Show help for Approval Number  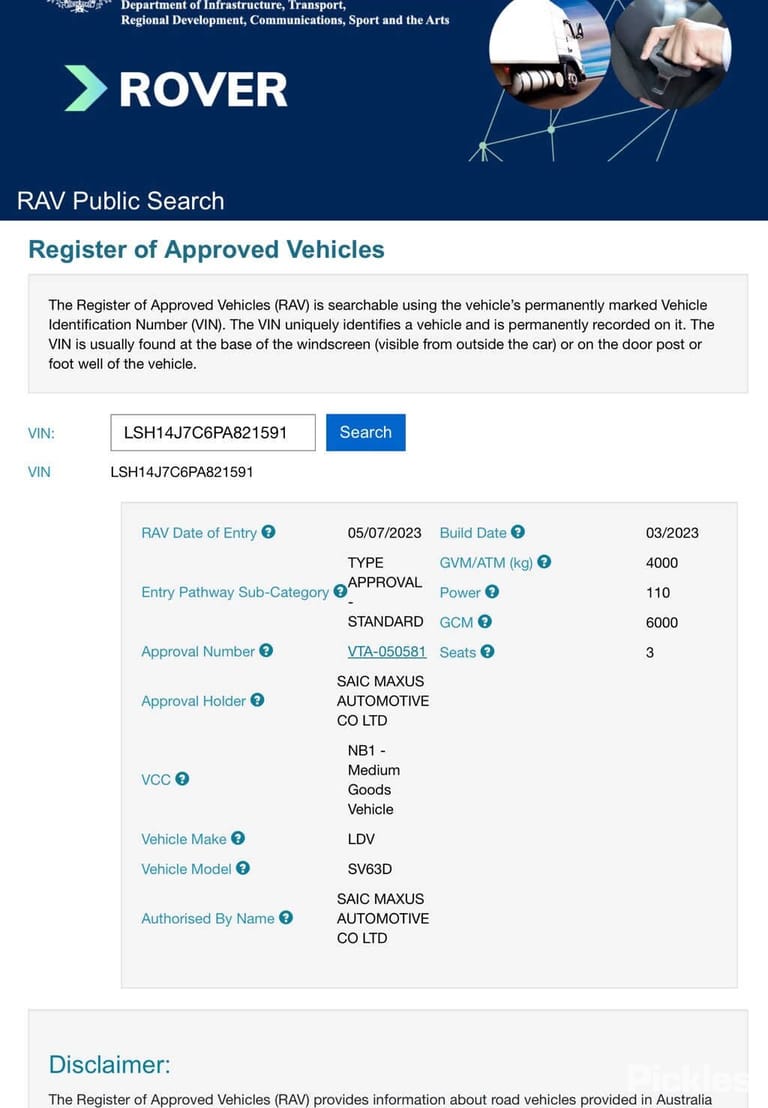pyautogui.click(x=266, y=651)
